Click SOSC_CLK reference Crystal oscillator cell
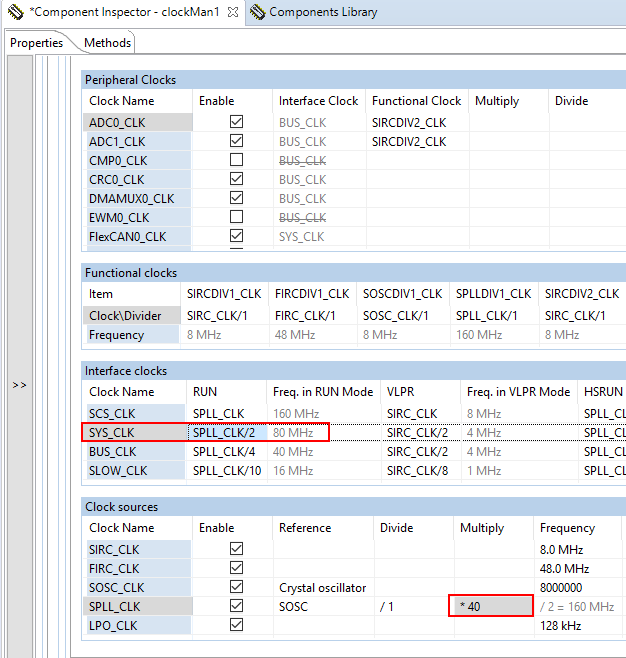 (323, 588)
